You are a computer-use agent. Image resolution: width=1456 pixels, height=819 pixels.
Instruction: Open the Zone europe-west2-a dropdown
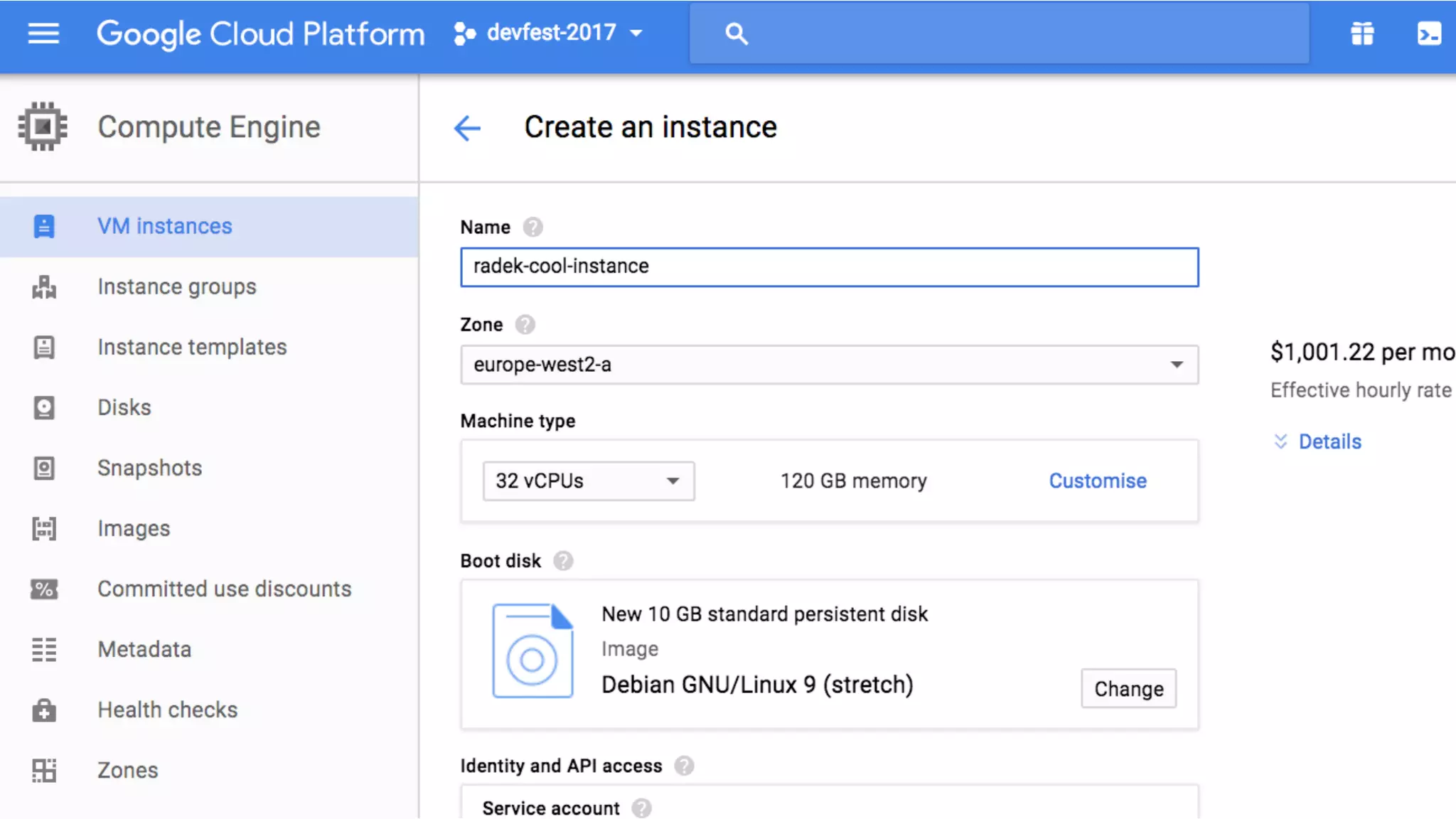829,365
